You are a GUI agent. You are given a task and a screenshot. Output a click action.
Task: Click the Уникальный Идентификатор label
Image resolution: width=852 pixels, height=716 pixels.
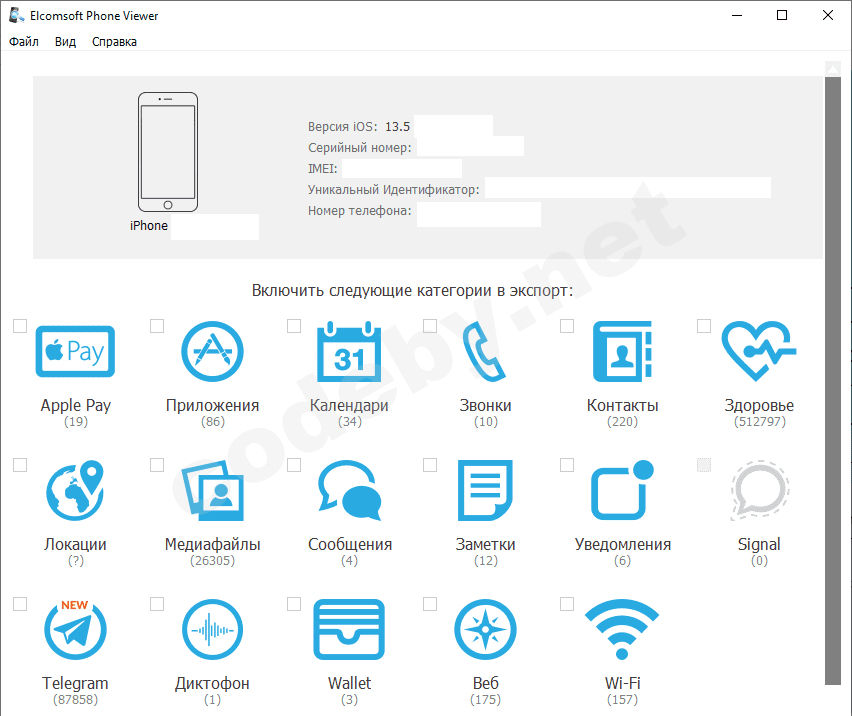pos(393,190)
